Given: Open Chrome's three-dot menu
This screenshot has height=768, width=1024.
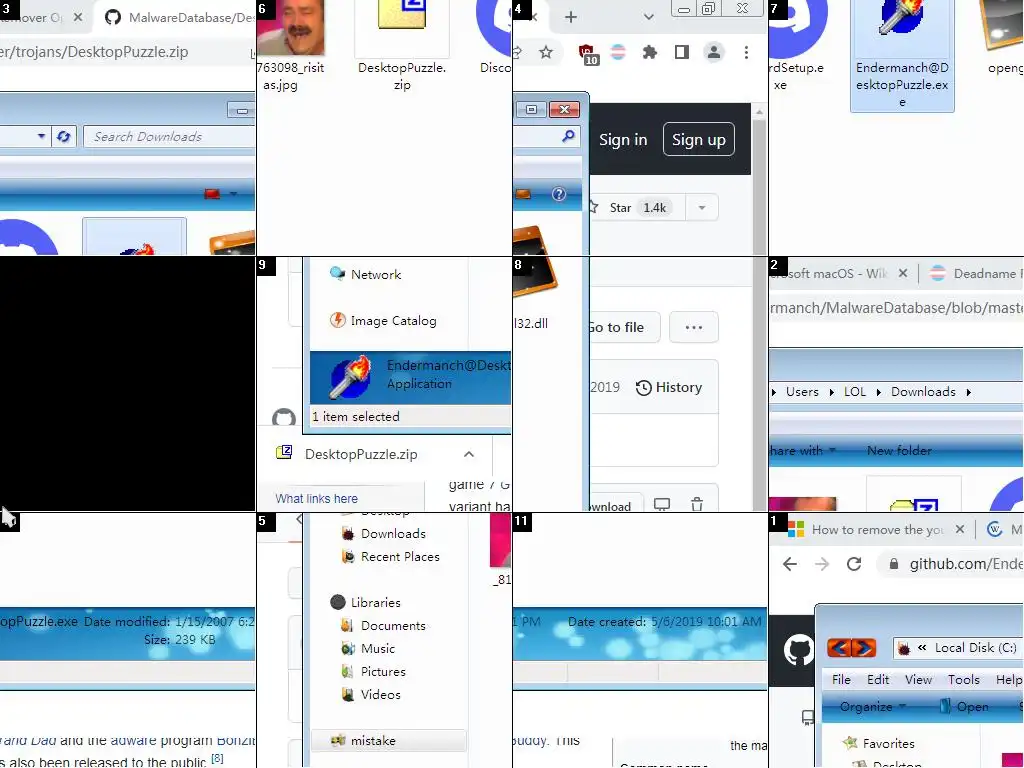Looking at the screenshot, I should pos(746,52).
